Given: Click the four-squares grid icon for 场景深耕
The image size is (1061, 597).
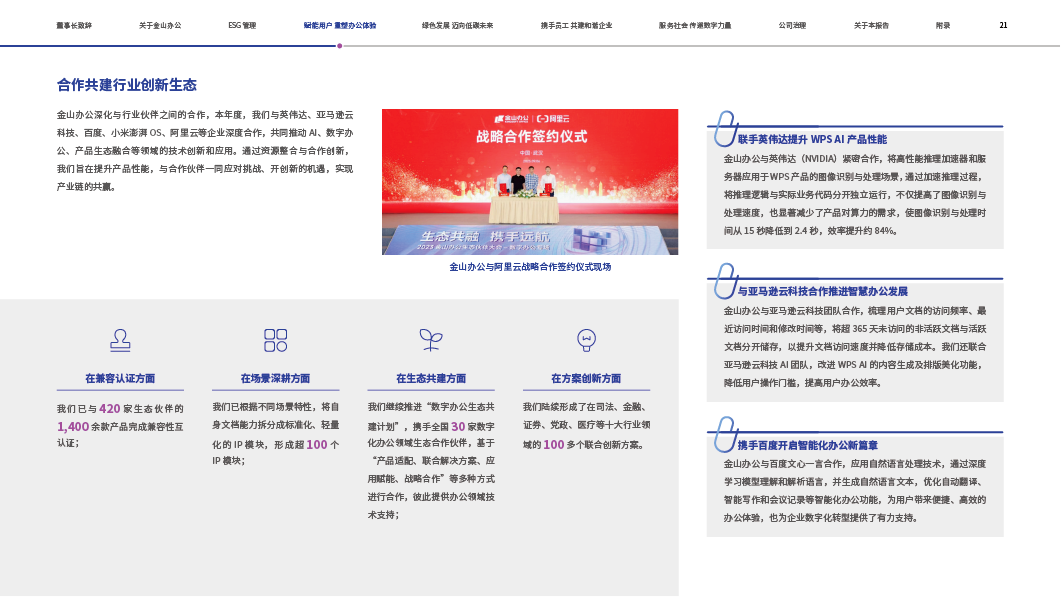Looking at the screenshot, I should coord(275,340).
